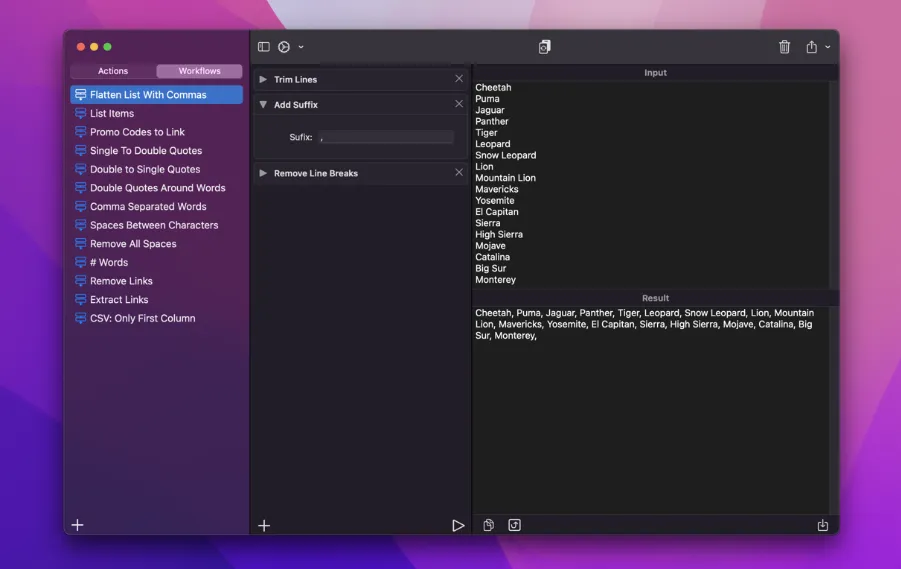Click the Trim Lines action title
The width and height of the screenshot is (901, 569).
pyautogui.click(x=295, y=79)
